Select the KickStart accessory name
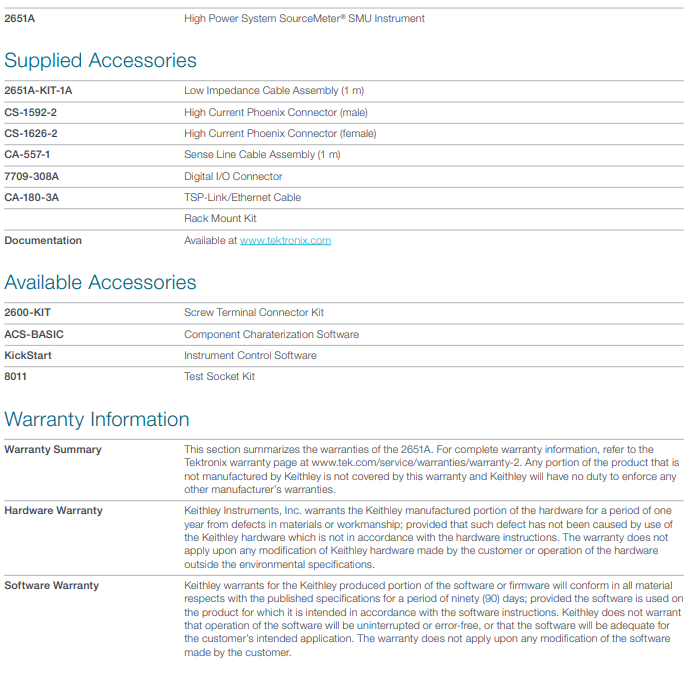 click(28, 356)
